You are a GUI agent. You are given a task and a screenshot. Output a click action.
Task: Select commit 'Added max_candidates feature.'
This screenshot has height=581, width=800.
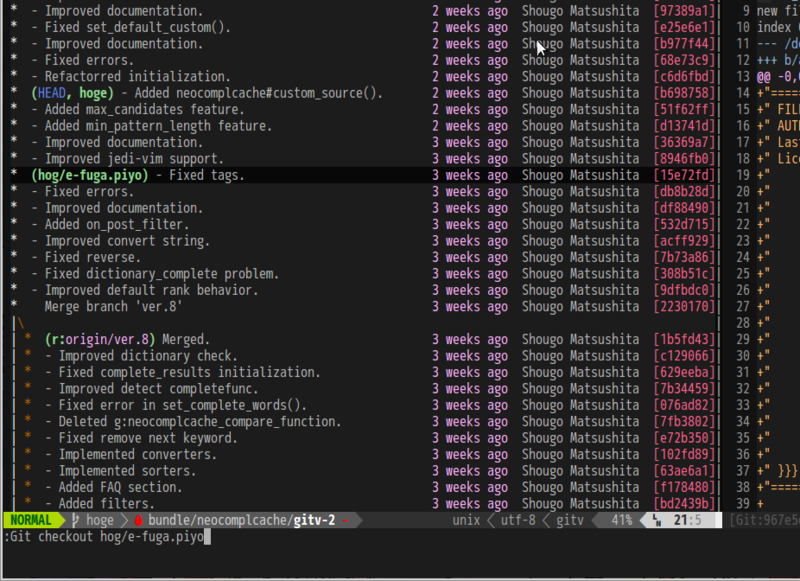(144, 109)
